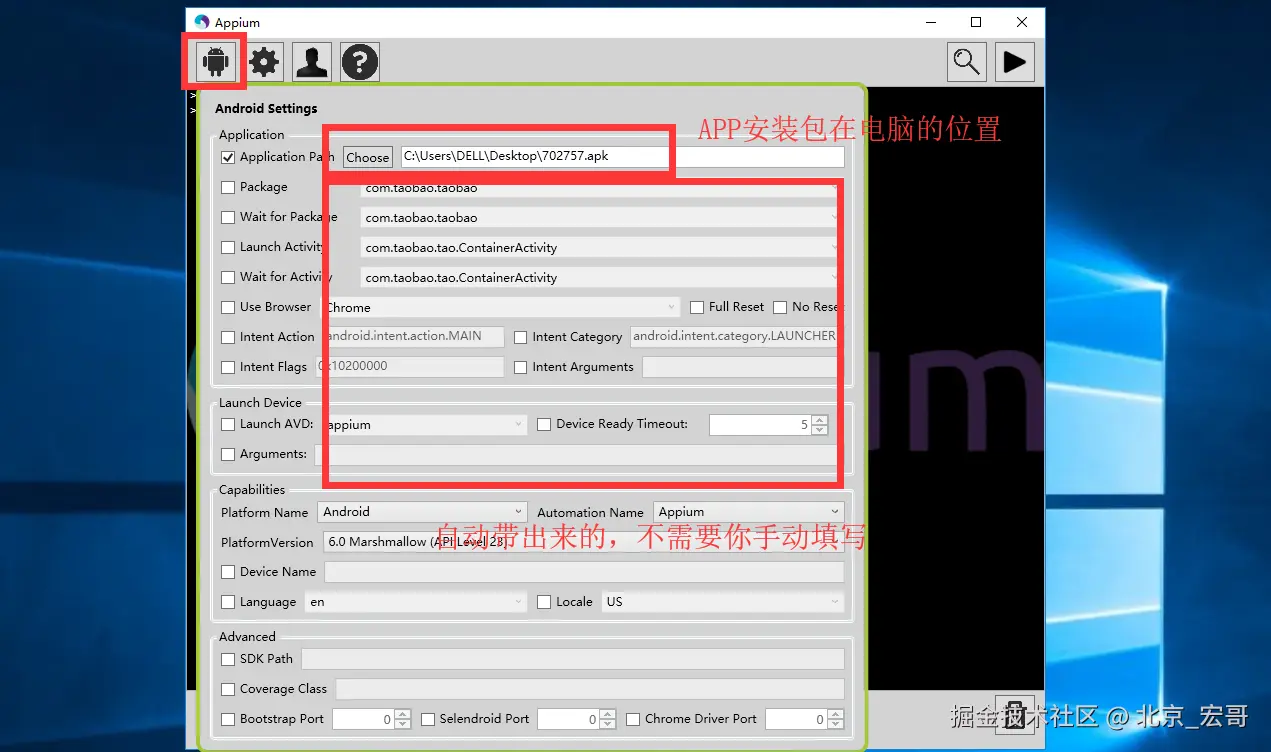This screenshot has height=752, width=1271.
Task: Check the SDK Path option
Action: (x=228, y=659)
